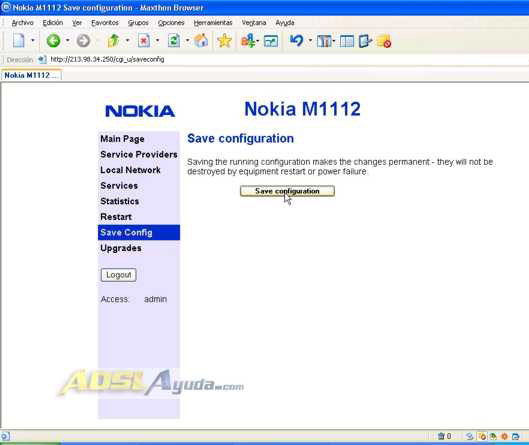Screen dimensions: 529x445
Task: Expand the Back button history dropdown
Action: [x=68, y=41]
